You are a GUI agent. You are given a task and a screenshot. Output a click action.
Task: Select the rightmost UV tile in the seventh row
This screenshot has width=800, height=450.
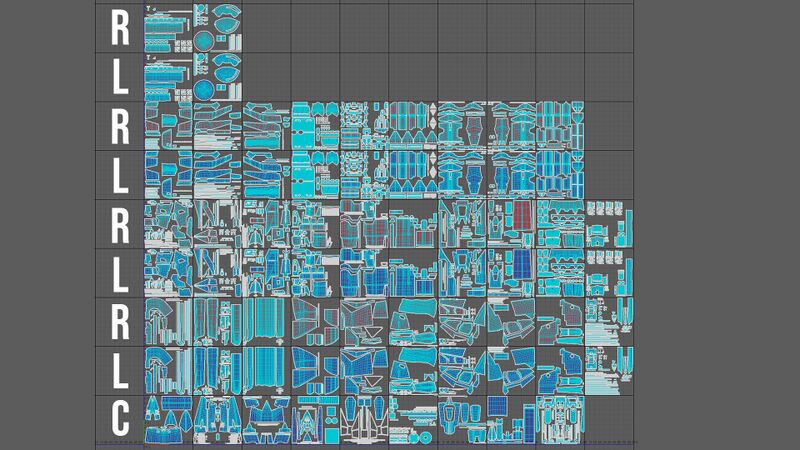pyautogui.click(x=609, y=321)
